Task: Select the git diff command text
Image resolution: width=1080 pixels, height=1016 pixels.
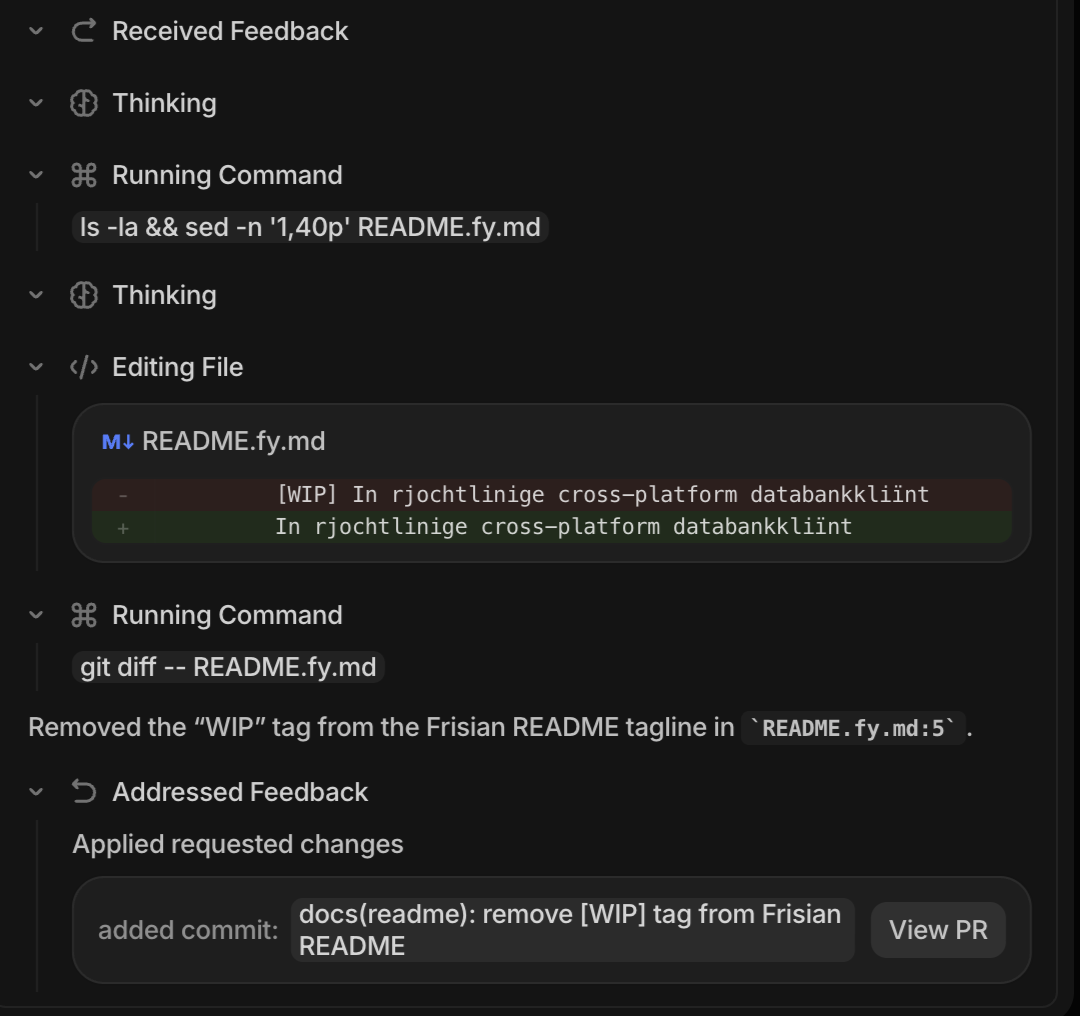Action: pos(228,667)
